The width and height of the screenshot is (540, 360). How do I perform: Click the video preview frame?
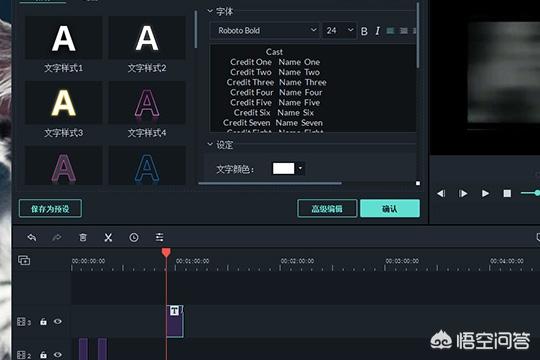503,72
